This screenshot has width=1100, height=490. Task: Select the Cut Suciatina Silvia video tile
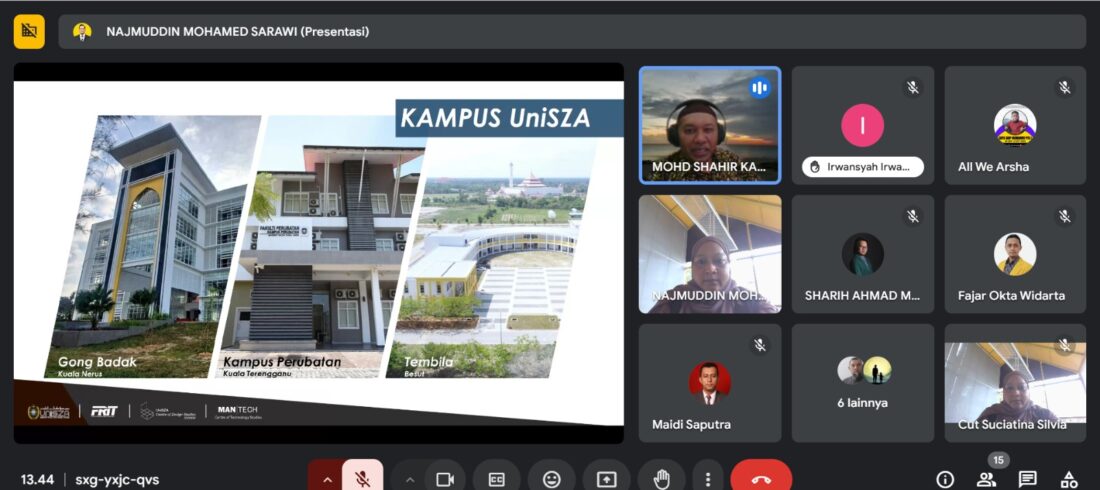point(1015,383)
